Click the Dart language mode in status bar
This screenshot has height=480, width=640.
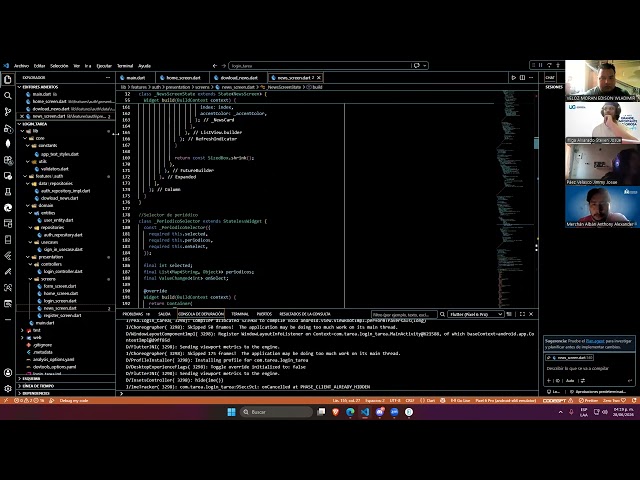(431, 401)
